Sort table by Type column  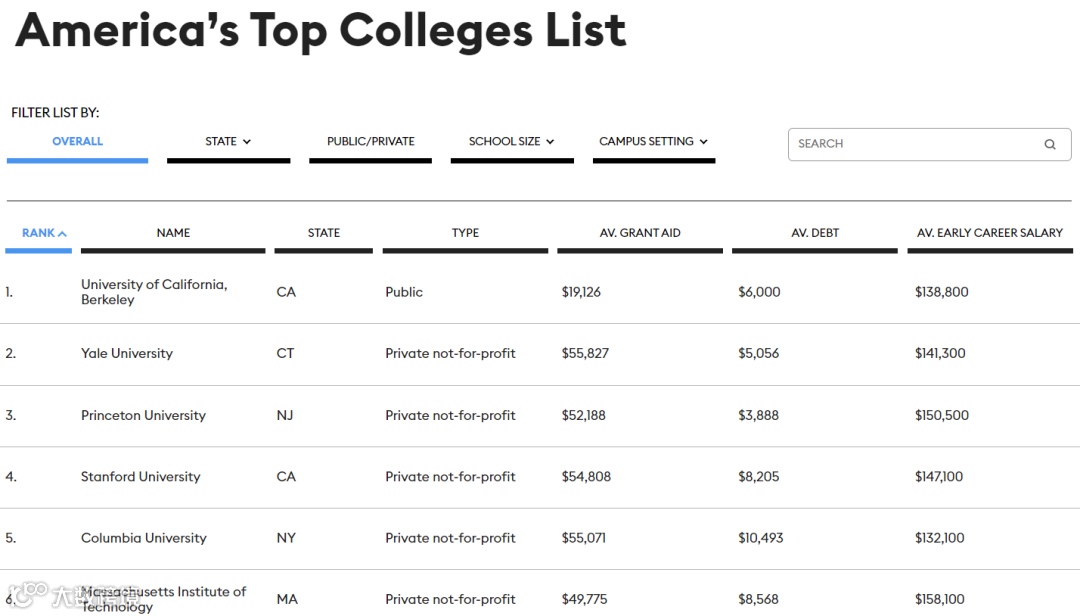point(465,233)
